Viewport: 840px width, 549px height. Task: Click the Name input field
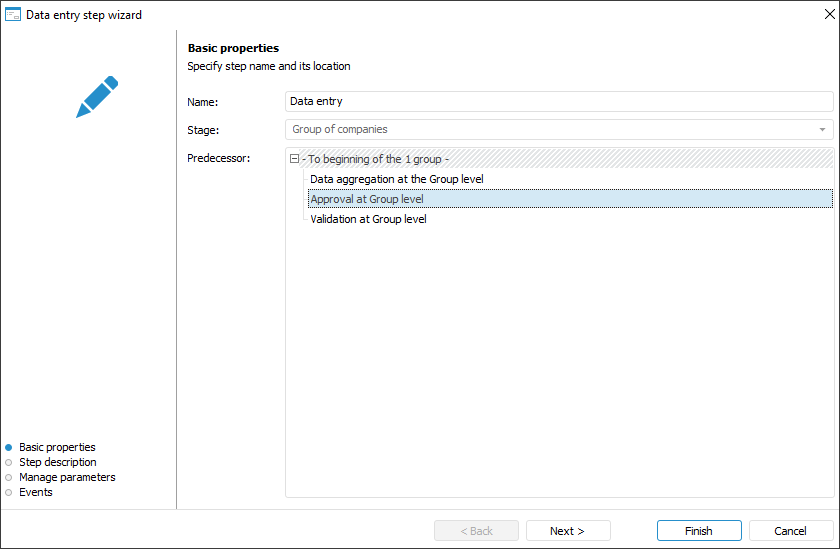point(558,101)
